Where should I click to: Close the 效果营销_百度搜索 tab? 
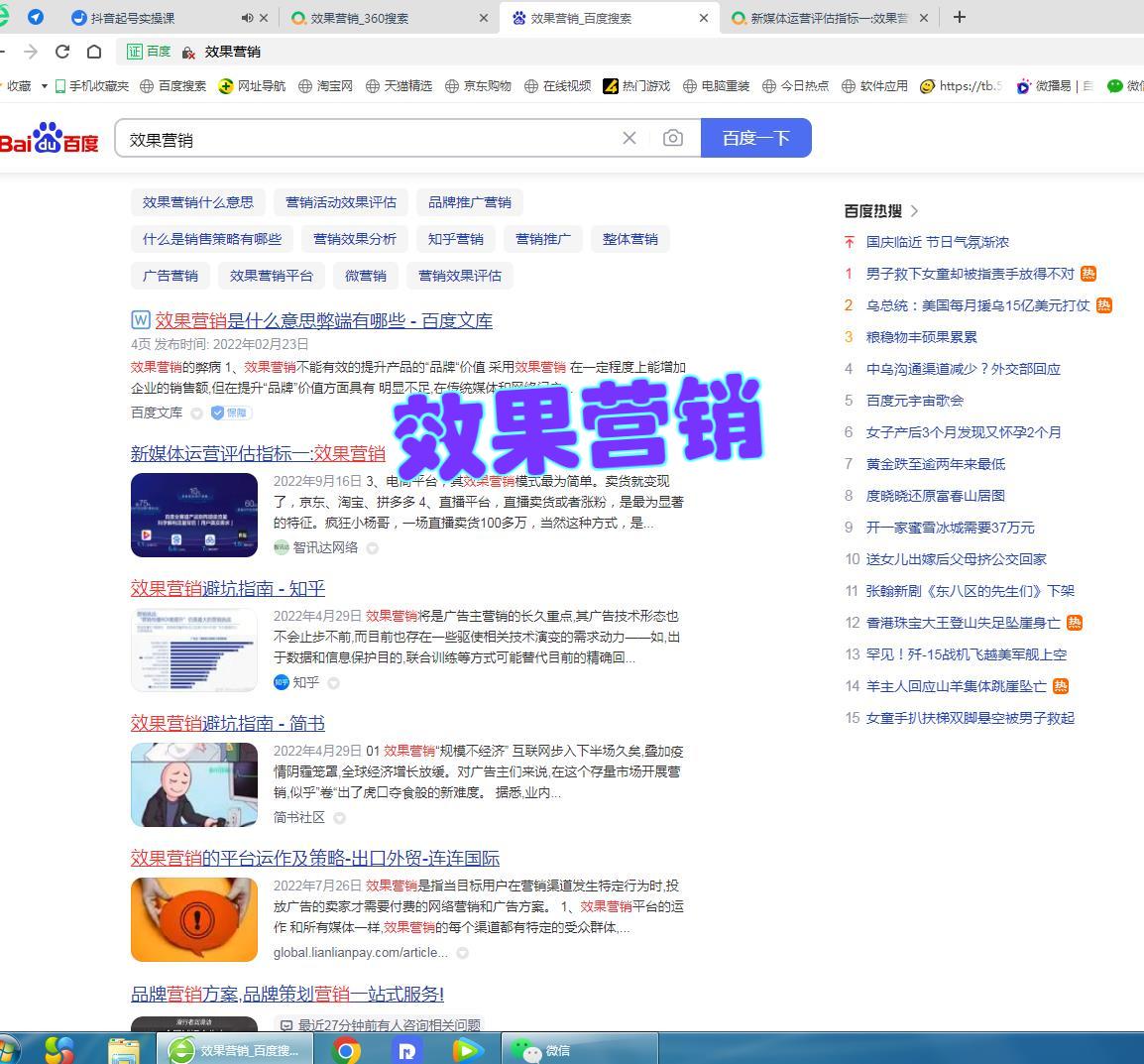[x=703, y=18]
